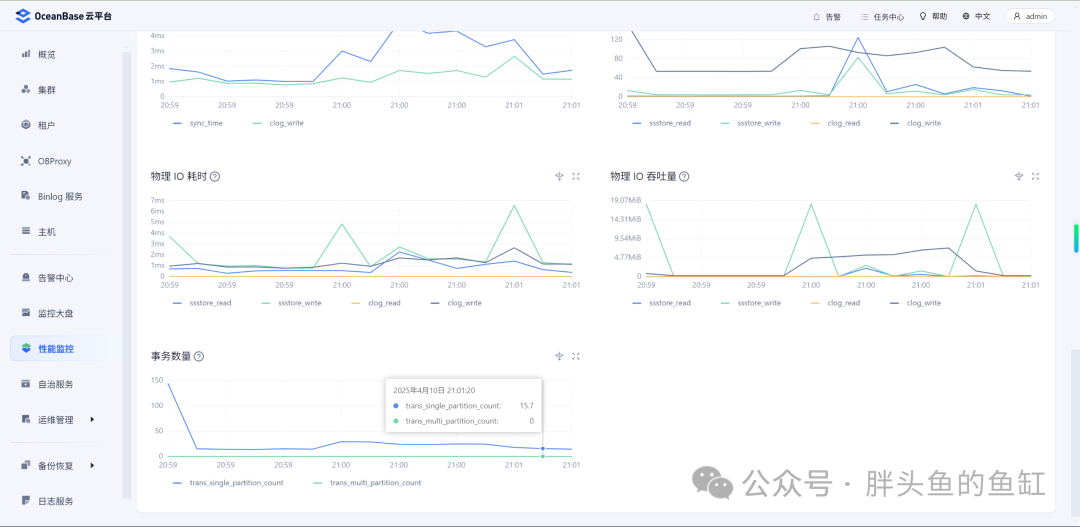The height and width of the screenshot is (527, 1080).
Task: Toggle clog_write legend in 物理 IO 吞吐量
Action: [915, 303]
